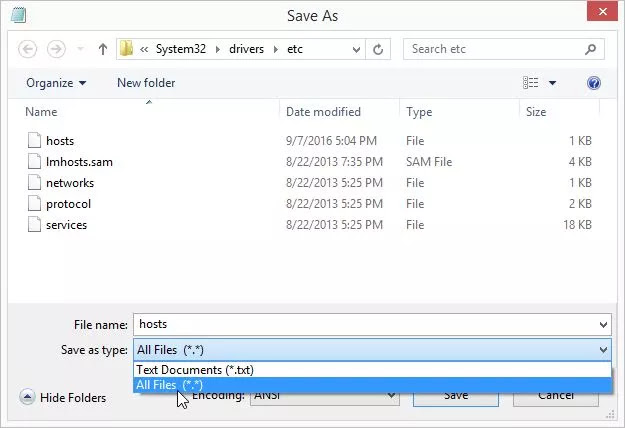Click the Cancel button
The image size is (625, 428).
556,400
